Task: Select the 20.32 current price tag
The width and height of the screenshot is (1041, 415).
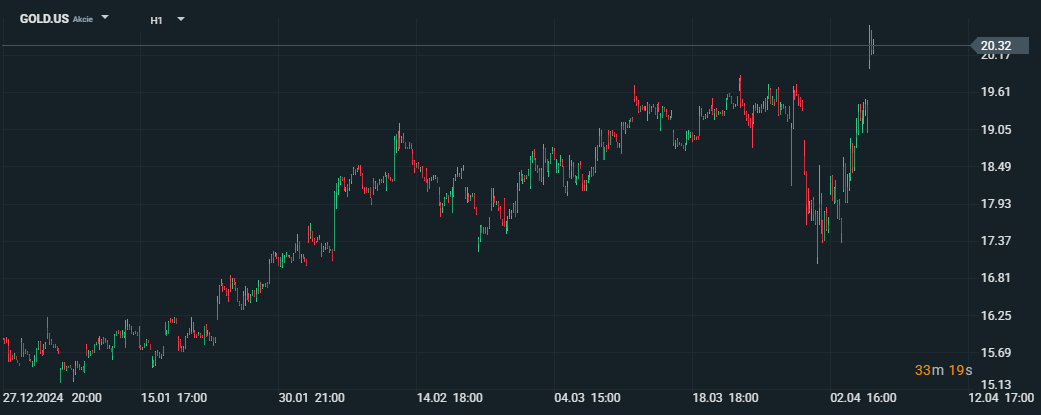Action: [999, 46]
